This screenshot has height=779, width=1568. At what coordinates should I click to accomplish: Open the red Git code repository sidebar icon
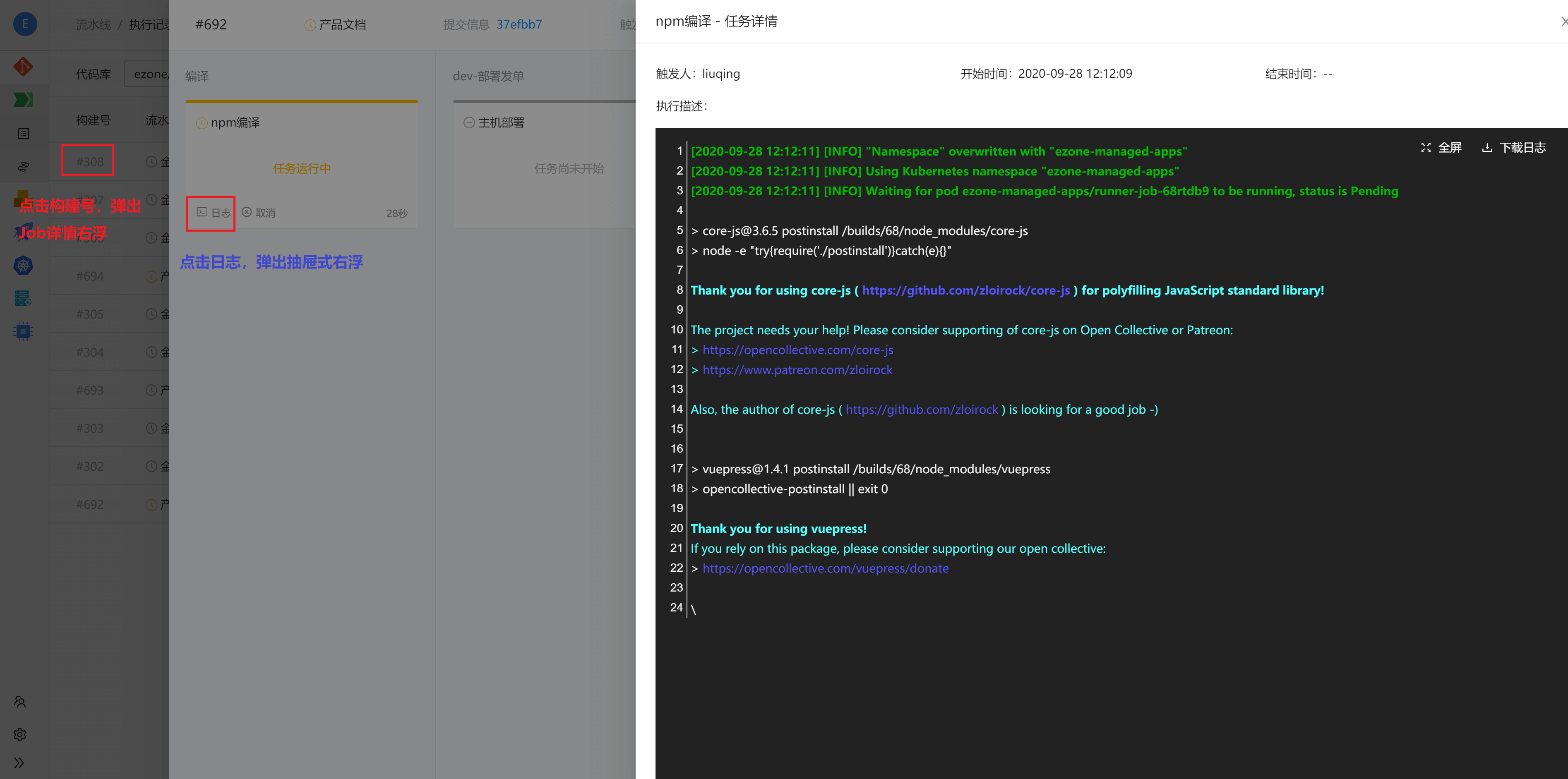[23, 66]
